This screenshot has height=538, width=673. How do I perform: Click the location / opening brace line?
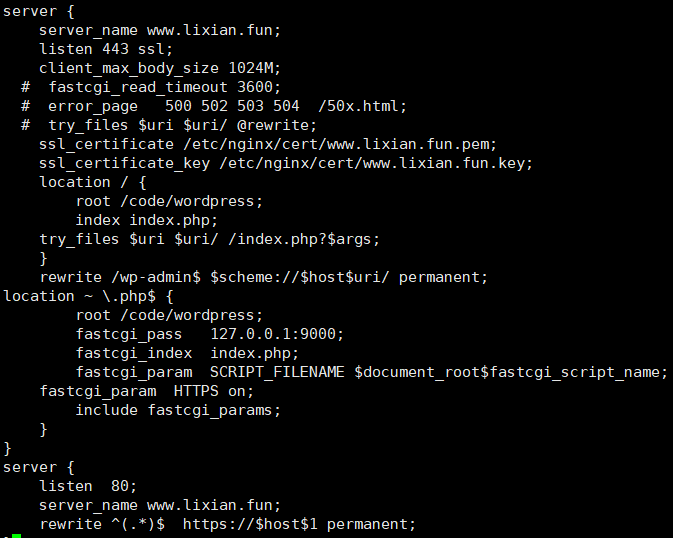(93, 182)
